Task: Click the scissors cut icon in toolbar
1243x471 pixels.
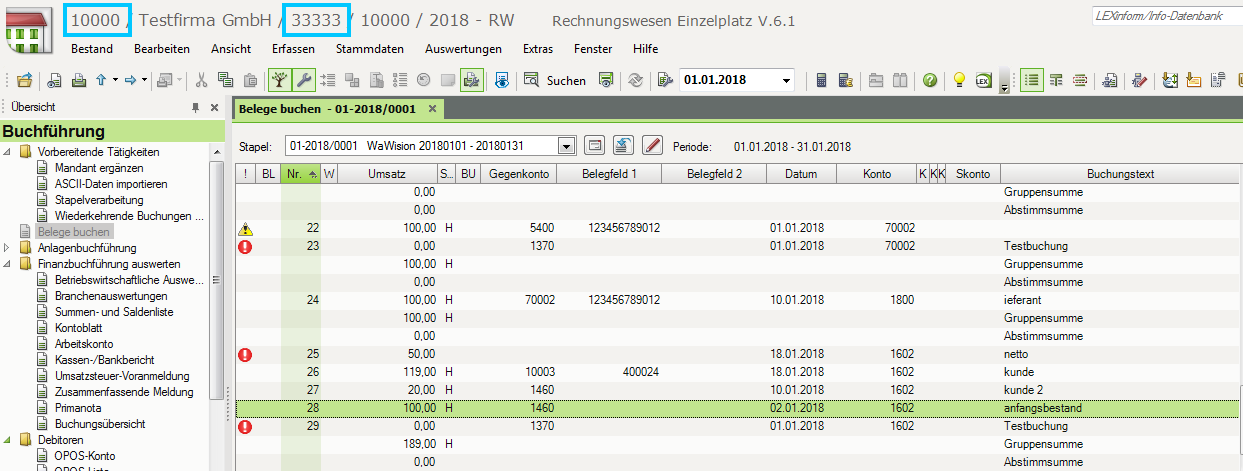Action: point(202,81)
